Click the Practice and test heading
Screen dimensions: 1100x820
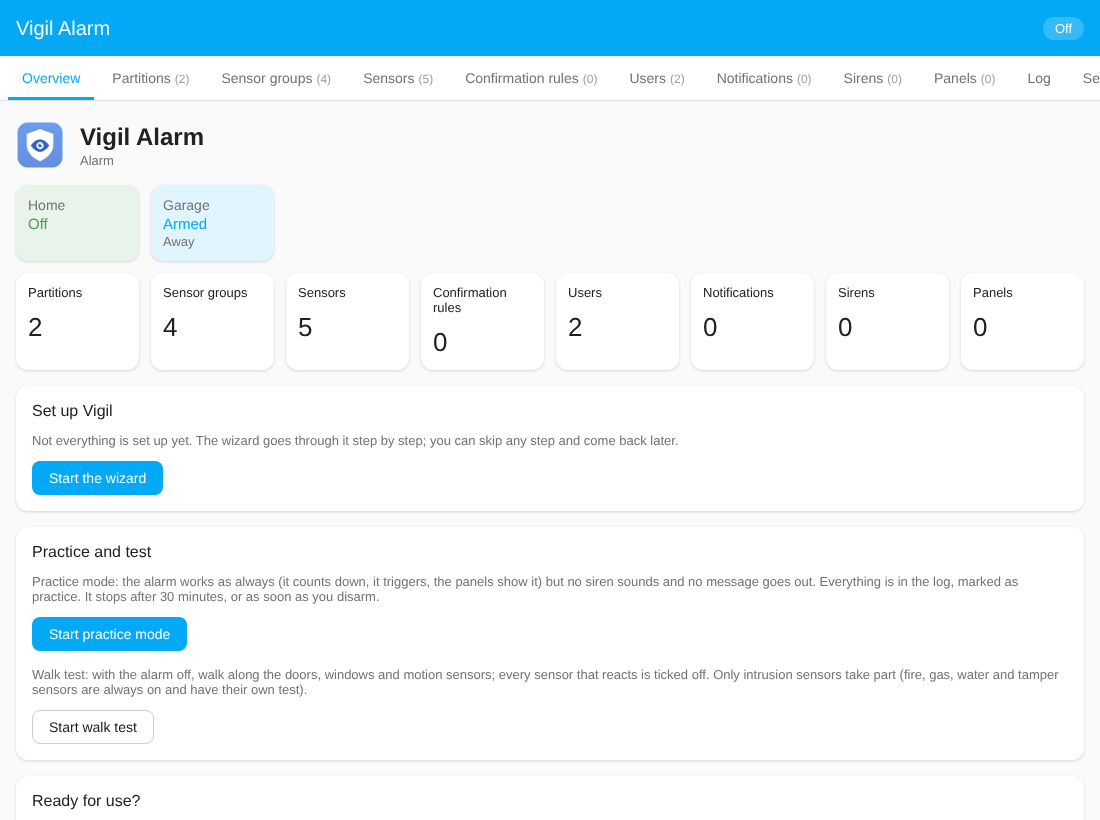[x=92, y=552]
